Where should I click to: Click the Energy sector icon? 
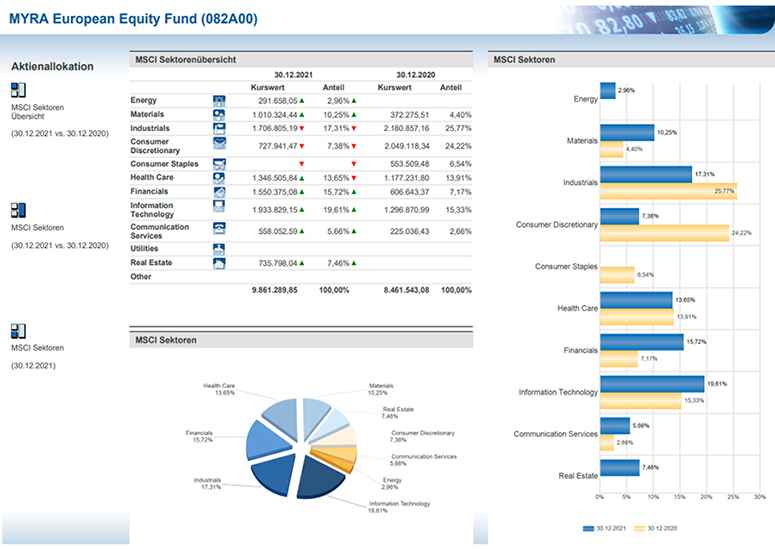(219, 100)
